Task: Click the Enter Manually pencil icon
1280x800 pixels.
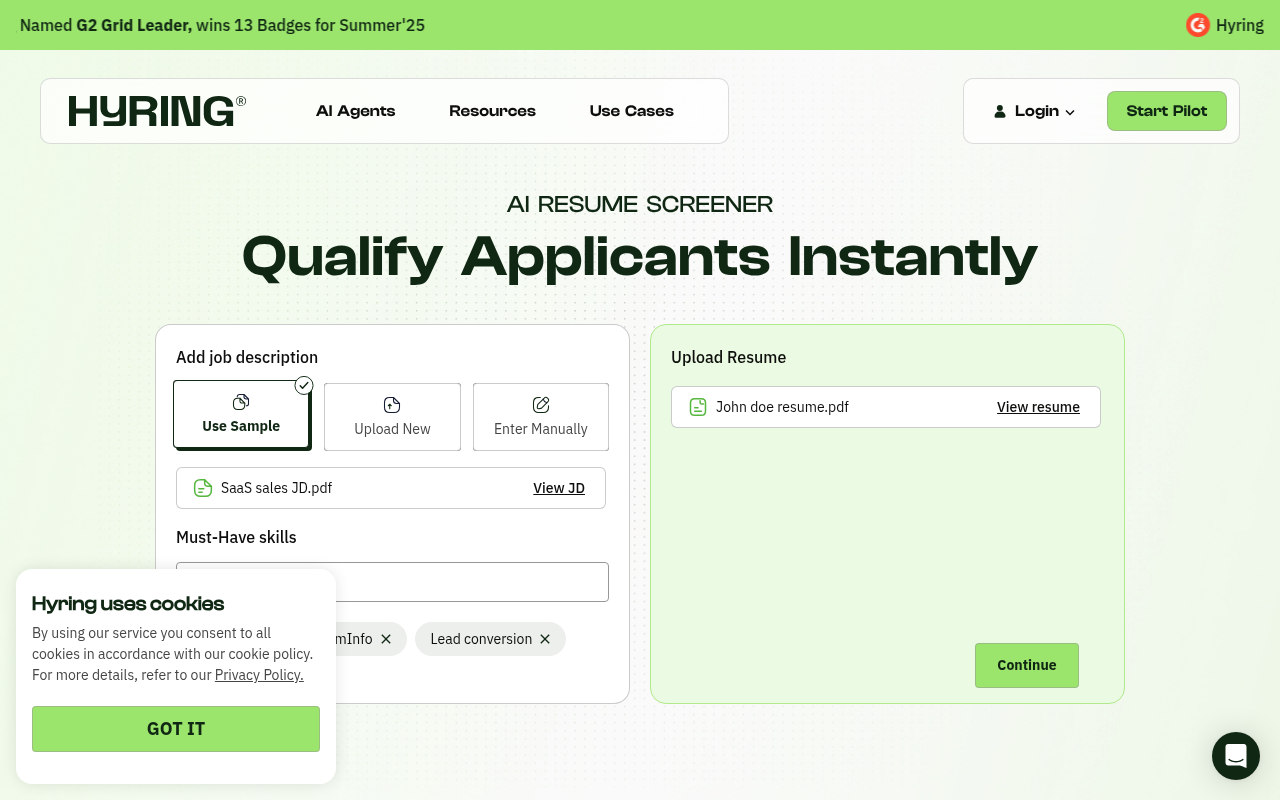Action: coord(540,405)
